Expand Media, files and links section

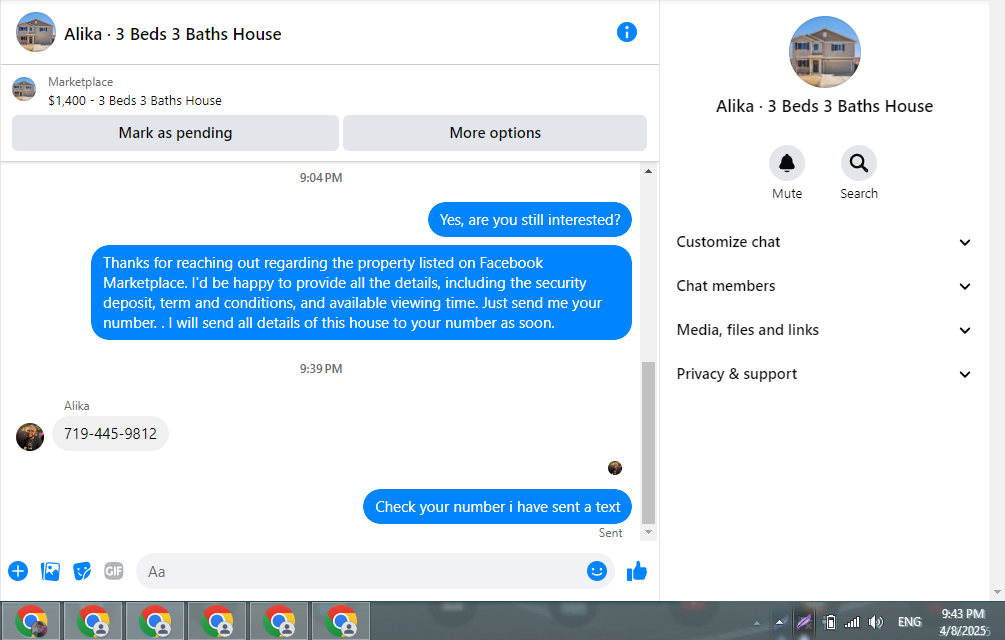pos(824,330)
